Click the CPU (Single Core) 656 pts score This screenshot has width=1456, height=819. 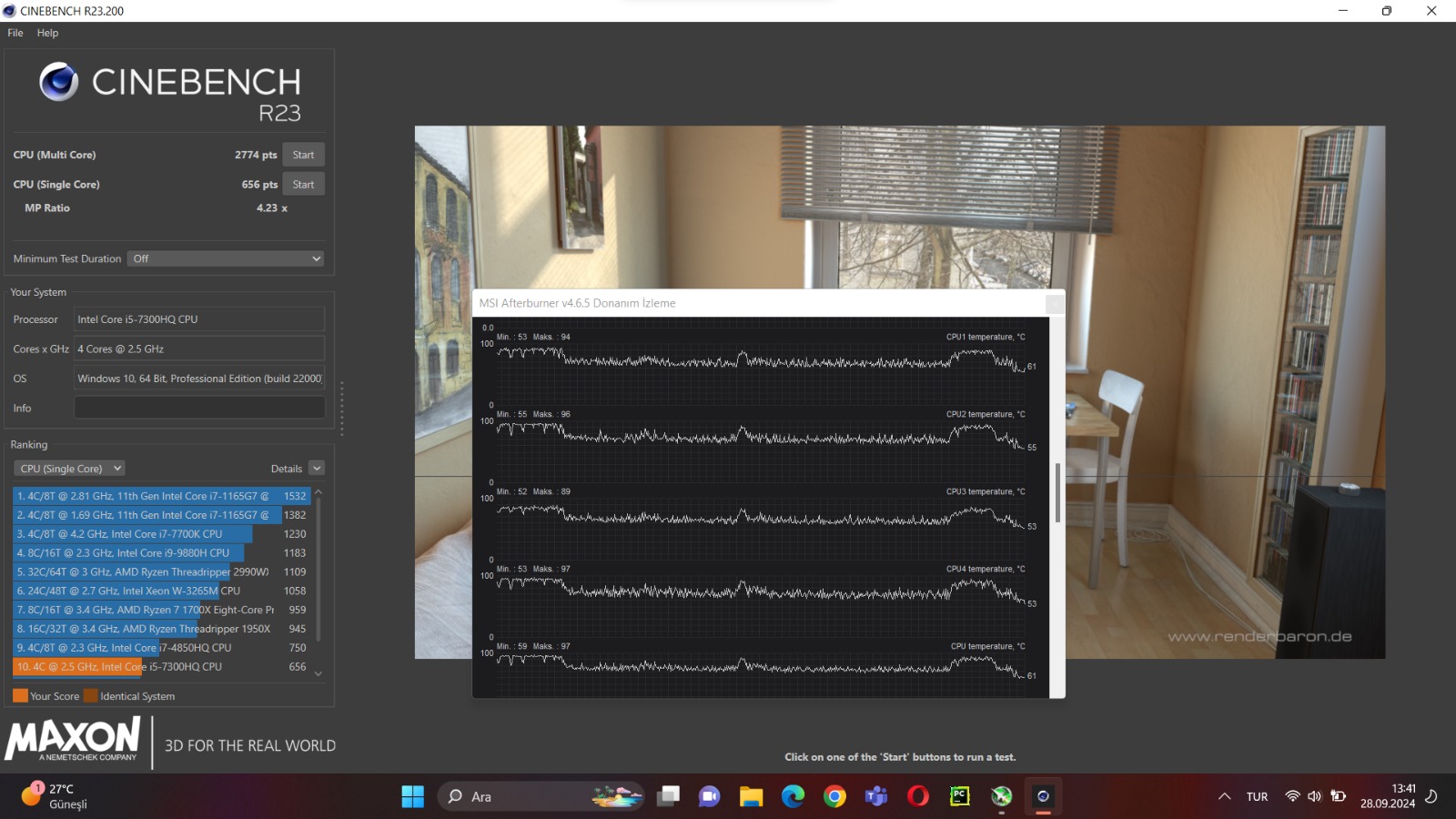pos(259,184)
